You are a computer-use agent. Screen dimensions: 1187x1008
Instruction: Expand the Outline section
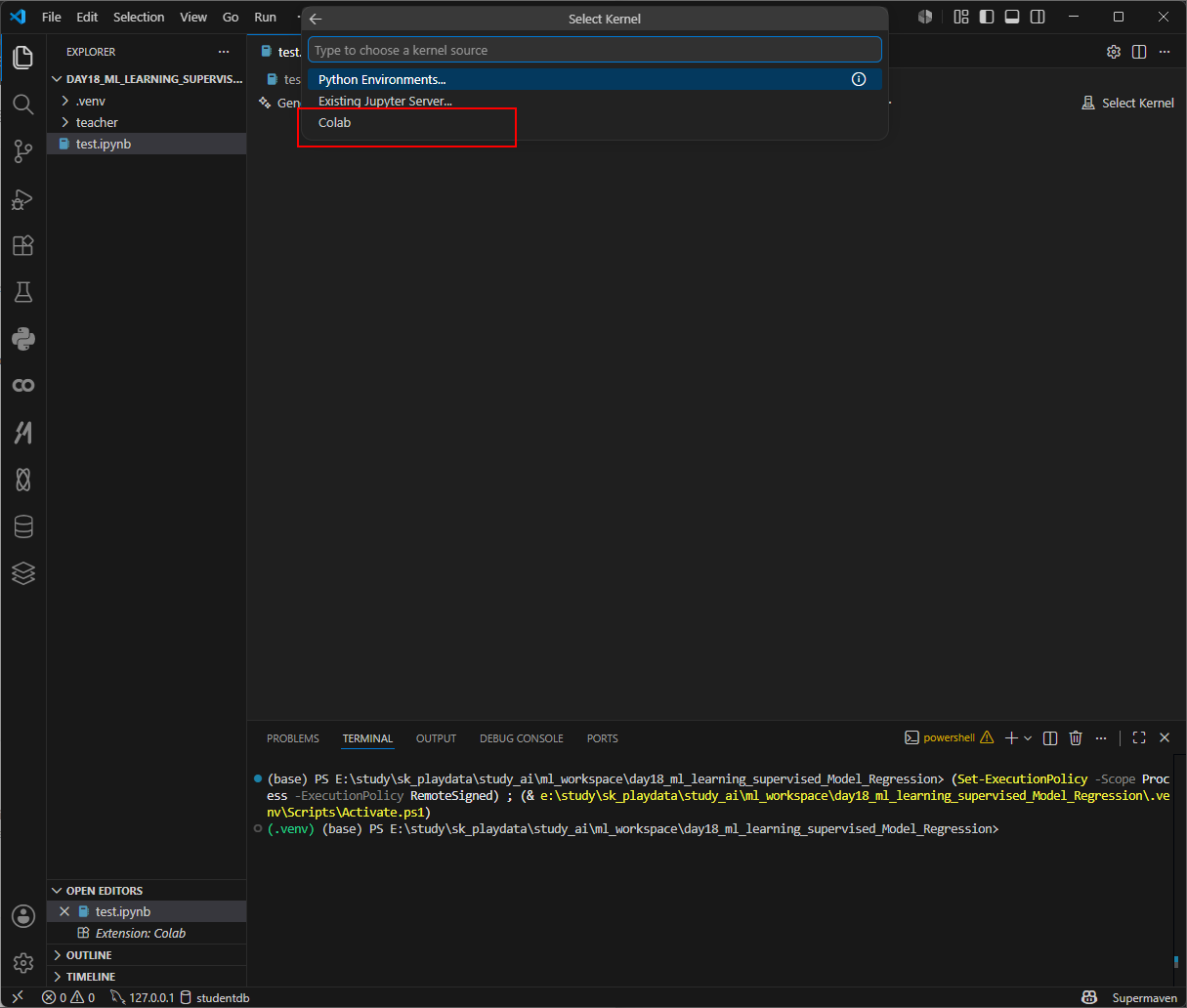click(147, 954)
